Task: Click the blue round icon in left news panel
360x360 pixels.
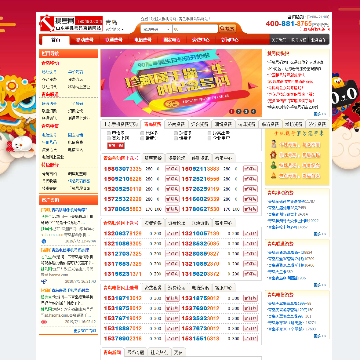Action: [43, 241]
